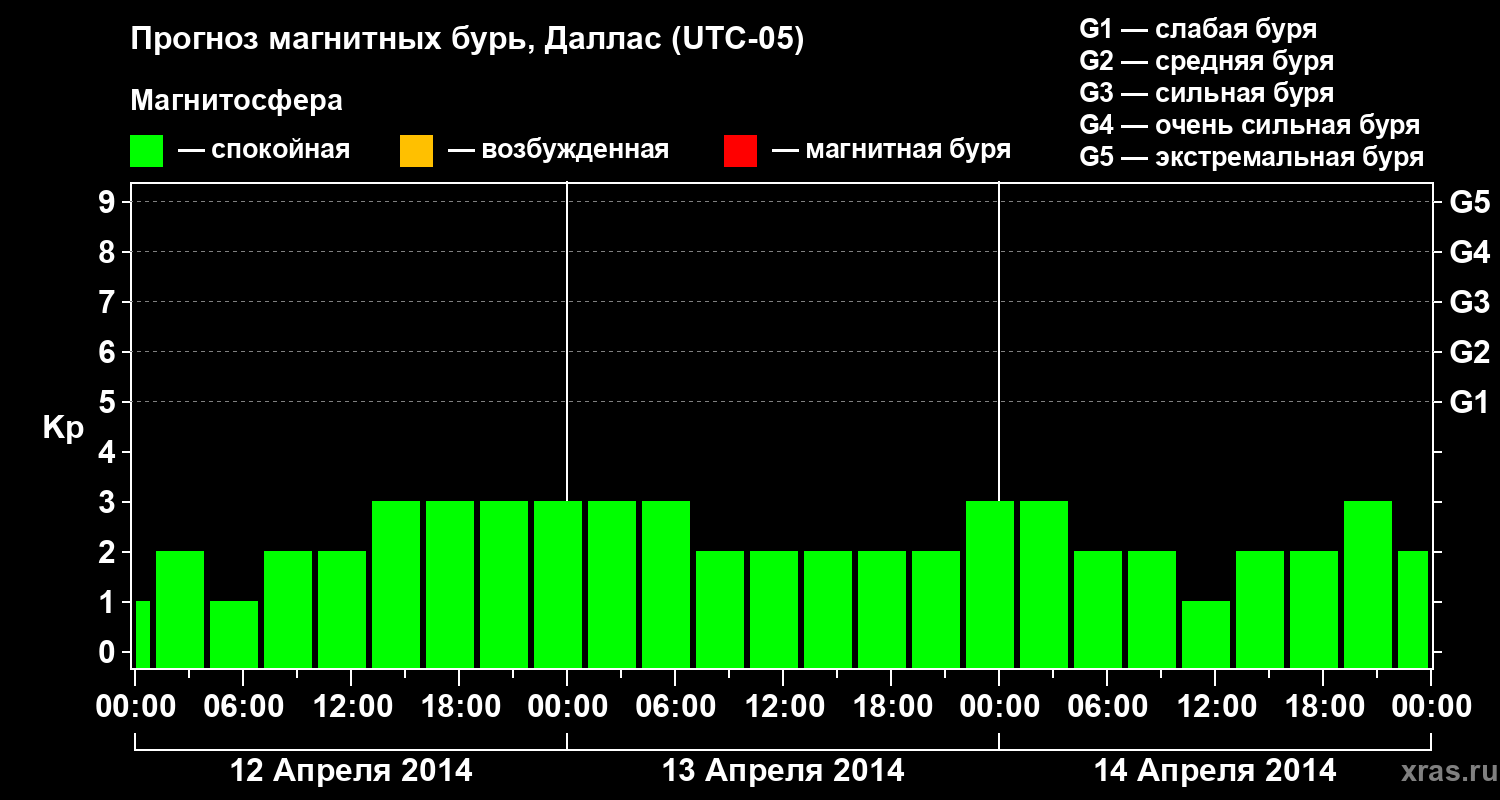
Task: Click the Kp 3 bar just before midnight April 14
Action: 990,584
